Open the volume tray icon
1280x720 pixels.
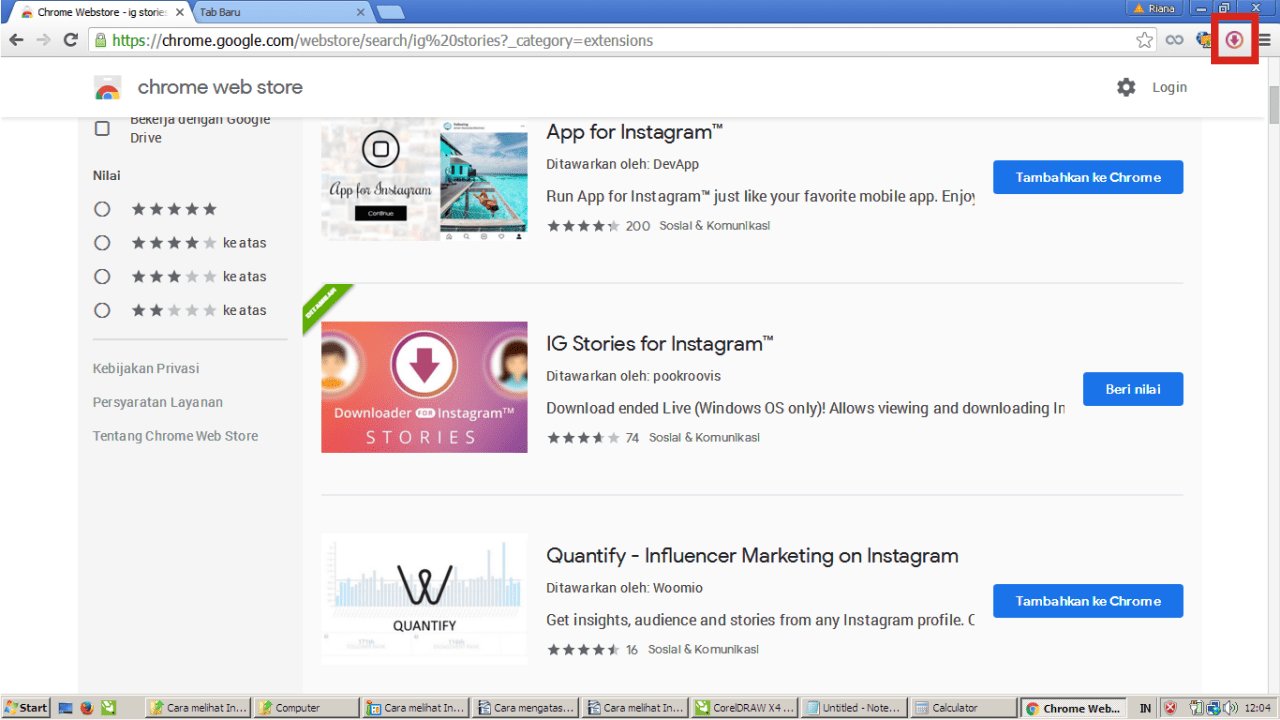click(1229, 708)
